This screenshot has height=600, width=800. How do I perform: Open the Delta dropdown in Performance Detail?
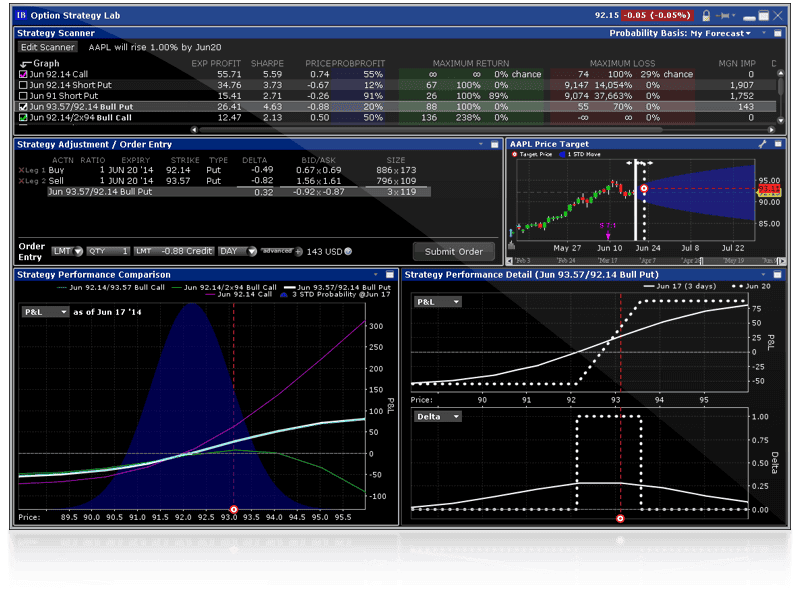pos(438,417)
